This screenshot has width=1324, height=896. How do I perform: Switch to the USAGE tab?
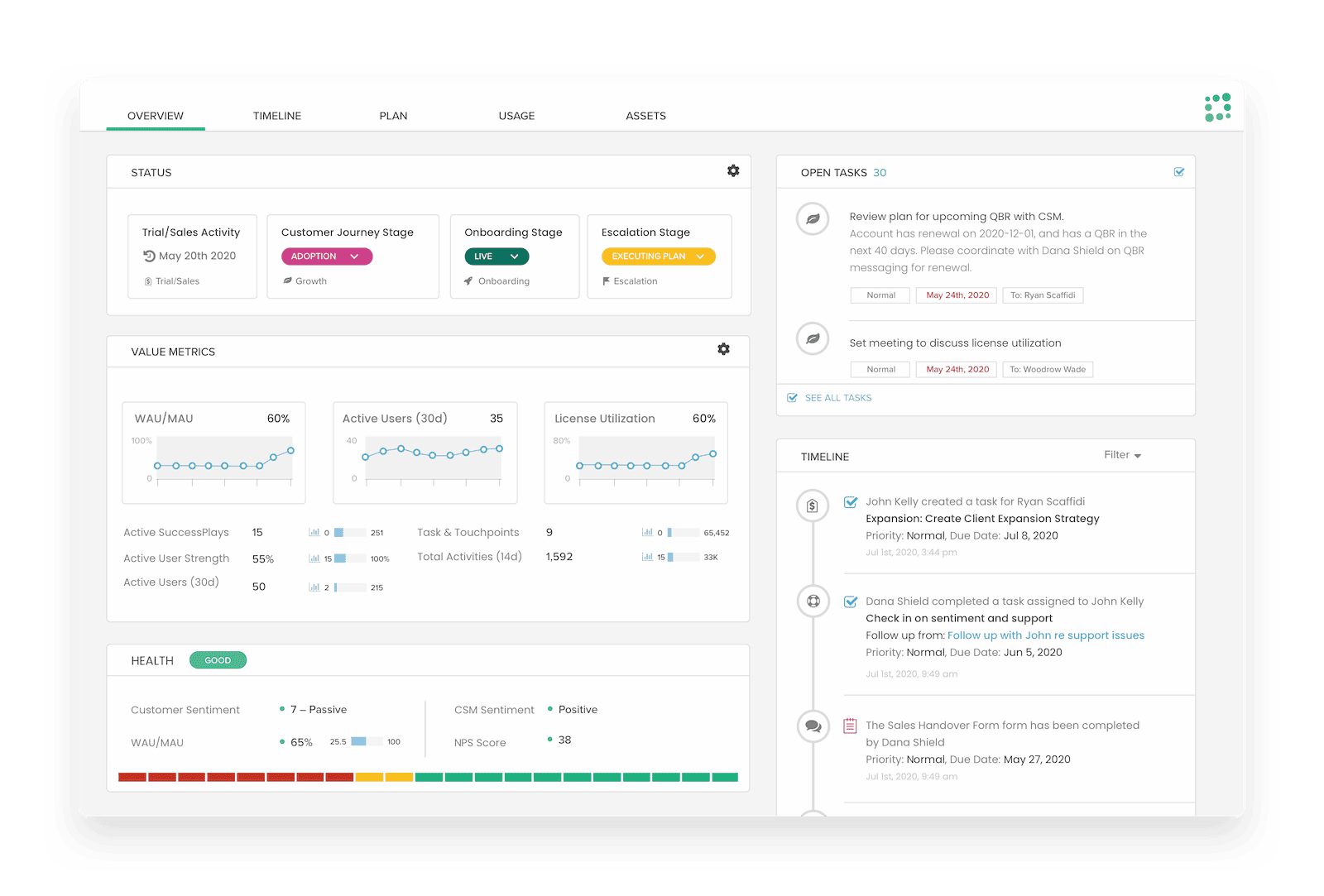(x=516, y=116)
